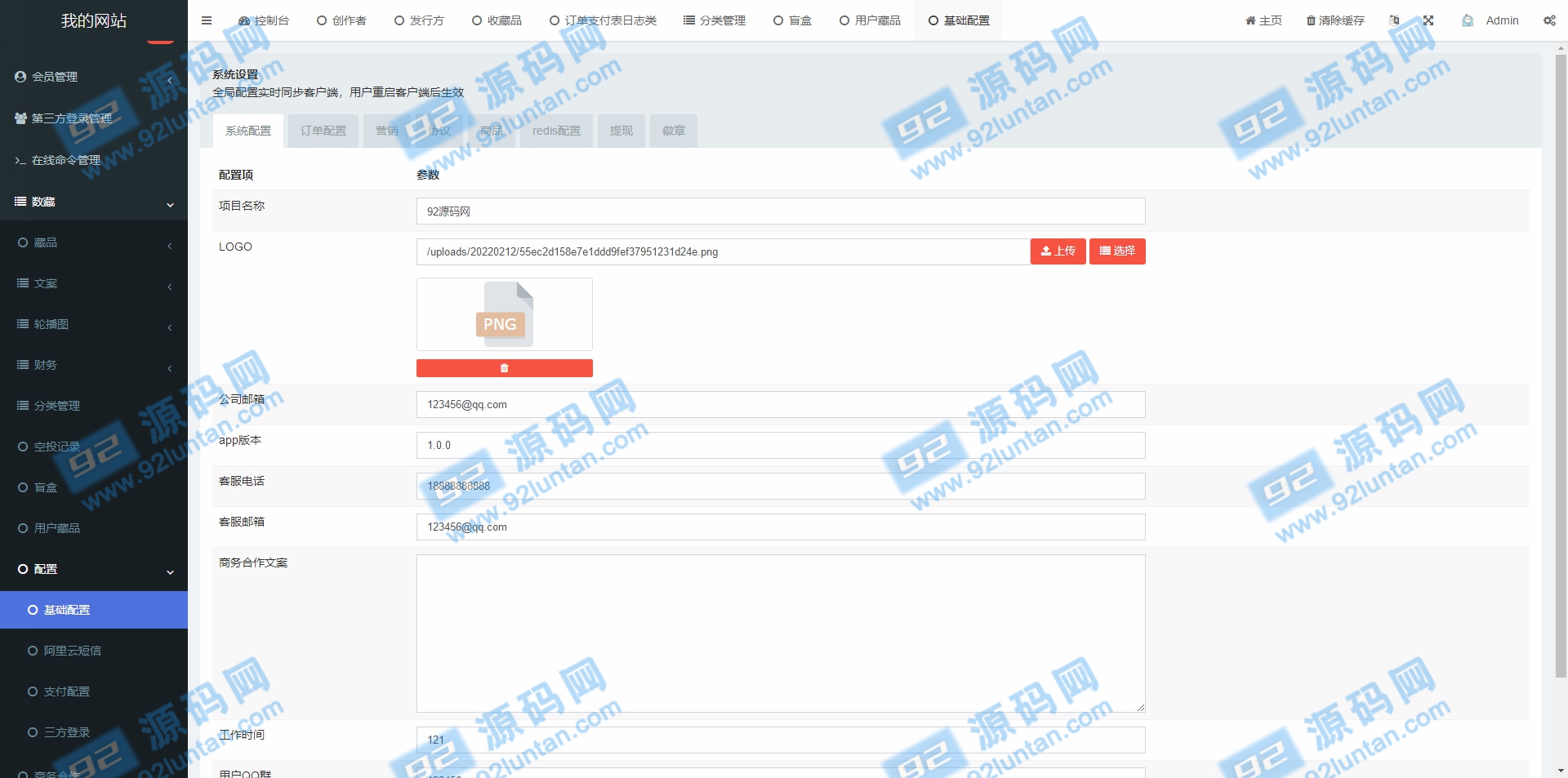This screenshot has height=778, width=1568.
Task: Switch to the 徽章 settings tab
Action: pos(674,131)
